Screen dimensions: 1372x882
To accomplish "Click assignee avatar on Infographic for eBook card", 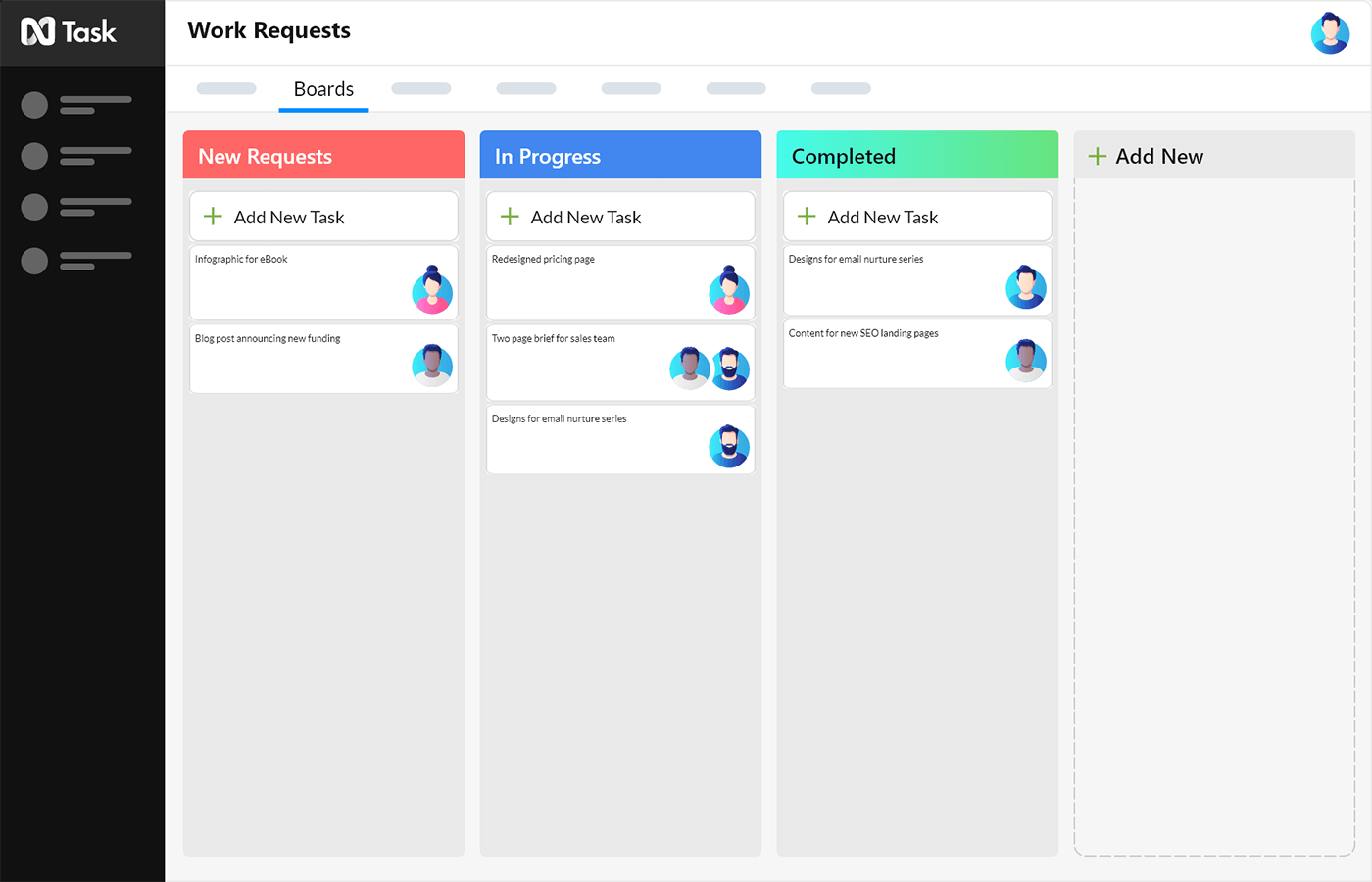I will pyautogui.click(x=432, y=290).
